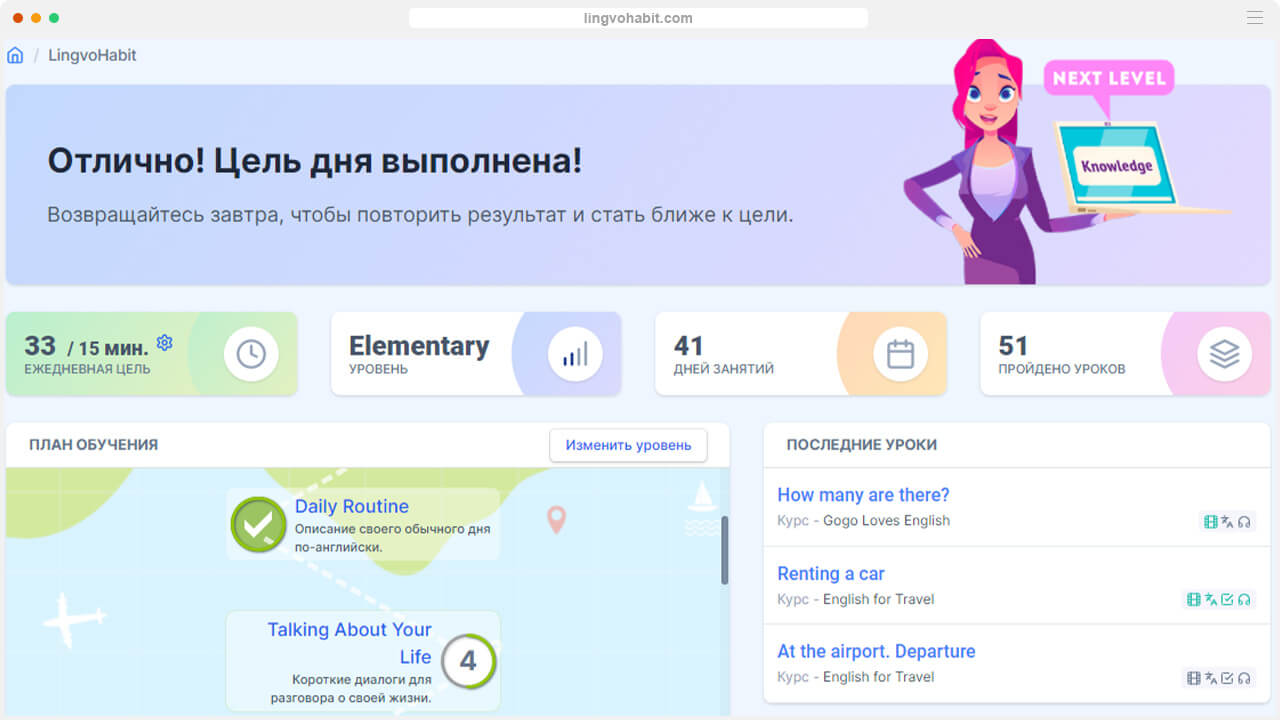Click the calendar icon on days of study card
This screenshot has height=720, width=1280.
click(x=899, y=353)
